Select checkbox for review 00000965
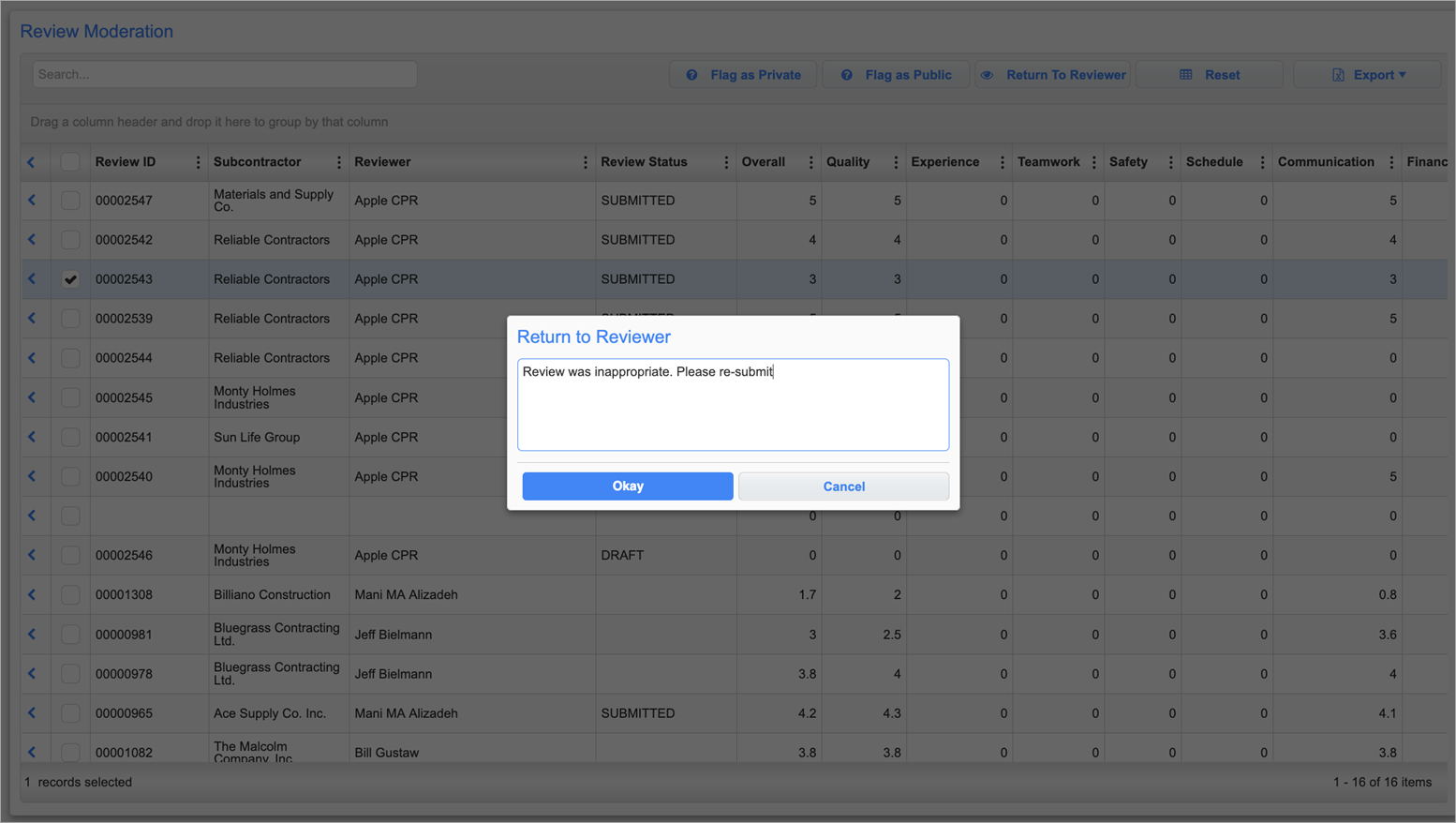Screen dimensions: 1456x823 70,712
